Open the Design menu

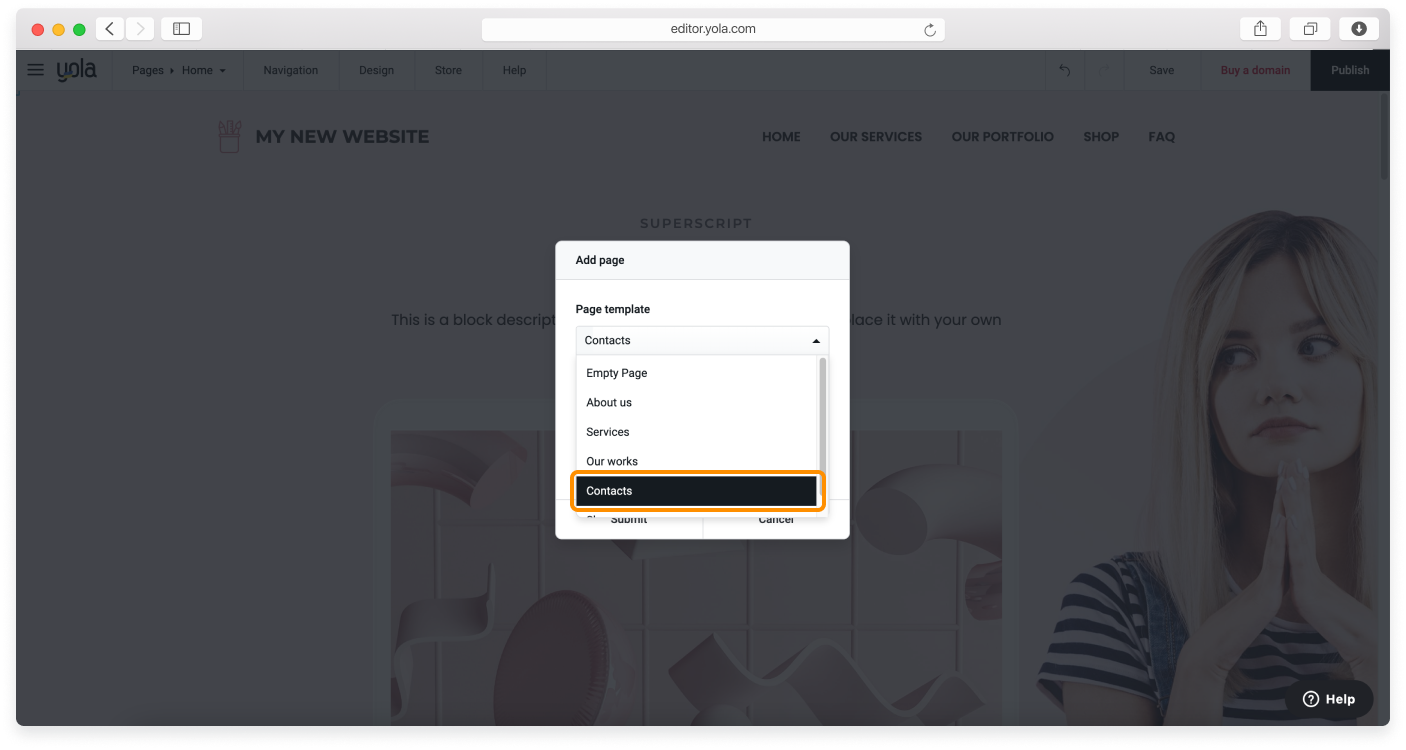coord(376,70)
